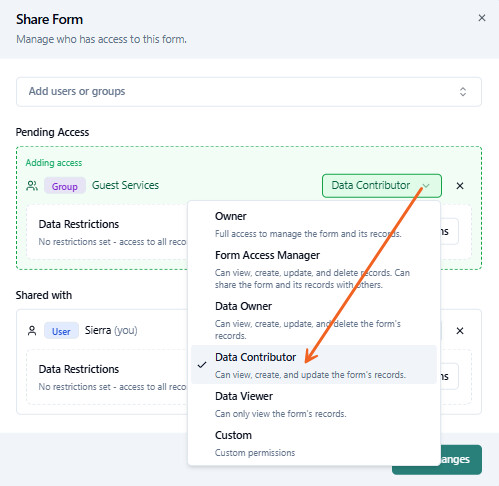Image resolution: width=499 pixels, height=486 pixels.
Task: Remove Guest Services pending access
Action: point(460,186)
